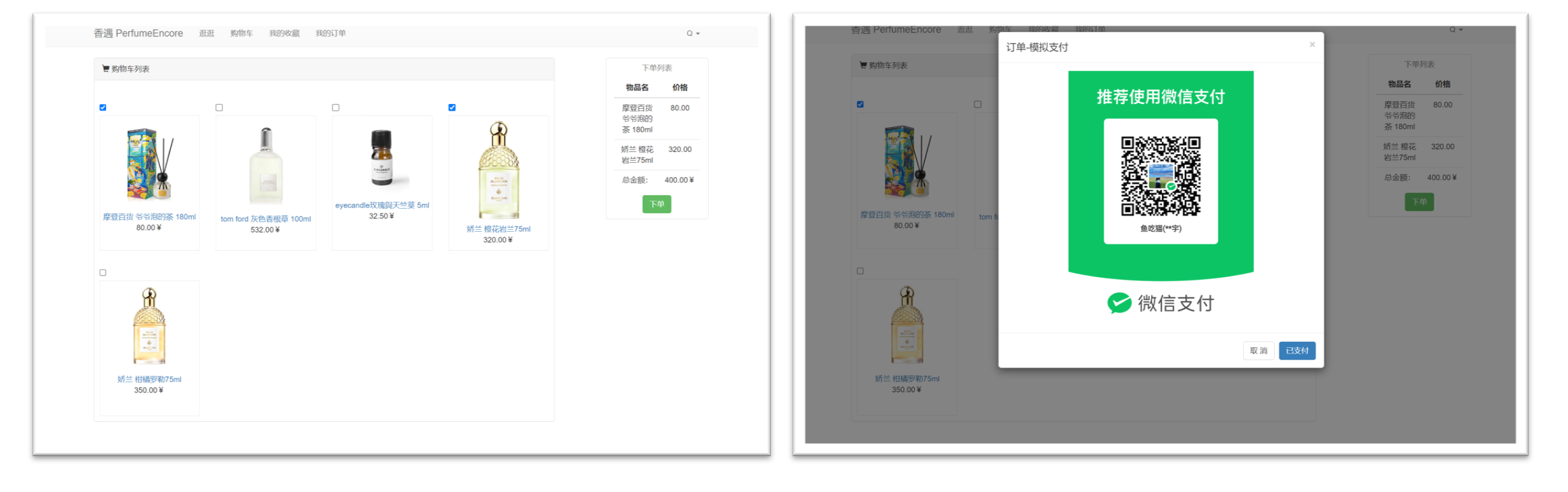
Task: Open the 我的收藏 nav item in the left window
Action: pyautogui.click(x=284, y=33)
